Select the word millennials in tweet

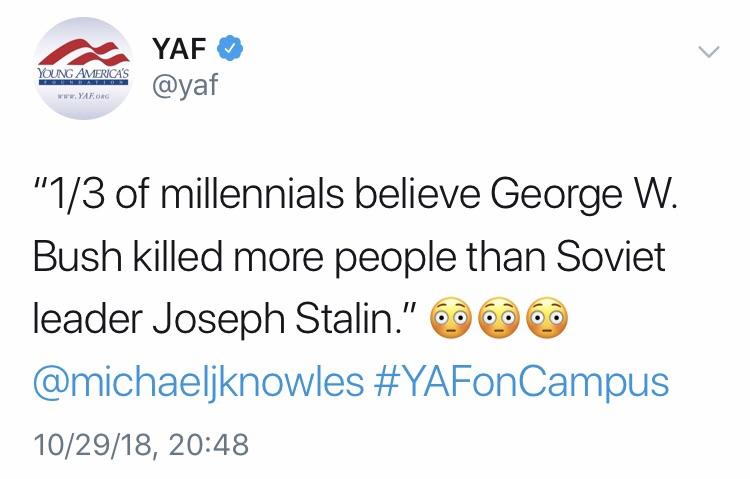(252, 195)
